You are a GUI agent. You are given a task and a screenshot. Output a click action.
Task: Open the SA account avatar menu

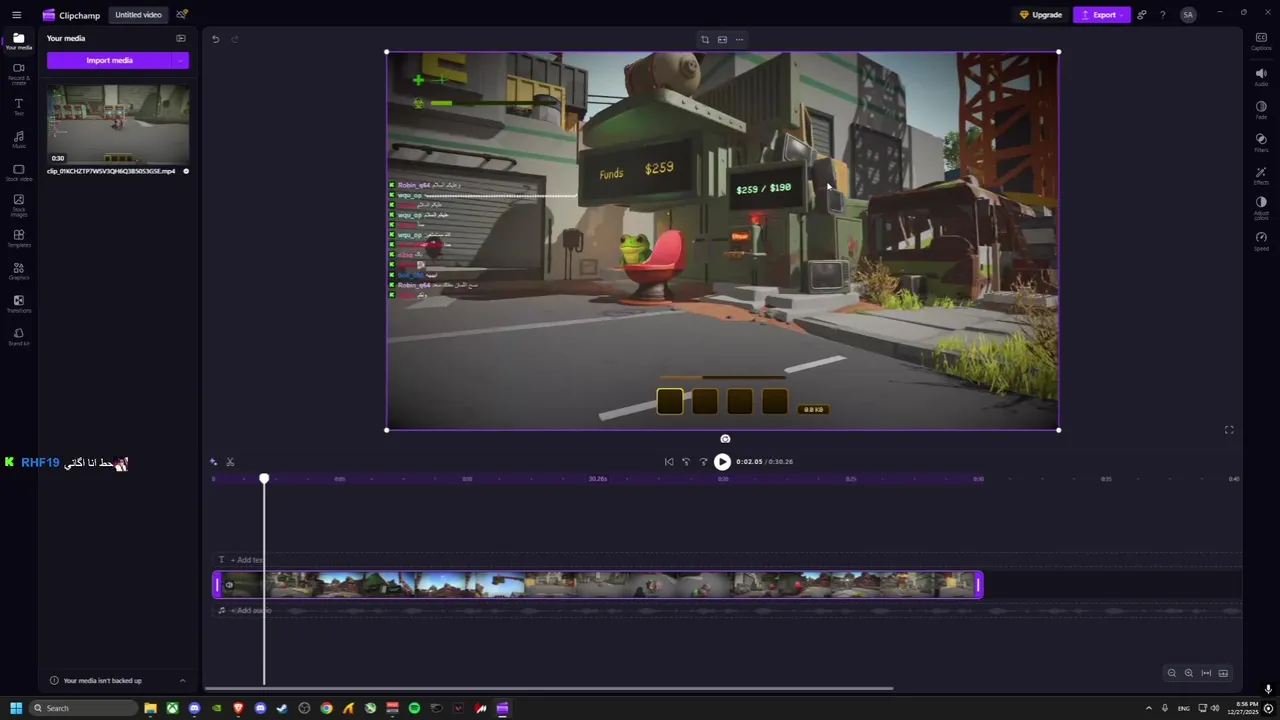point(1188,15)
